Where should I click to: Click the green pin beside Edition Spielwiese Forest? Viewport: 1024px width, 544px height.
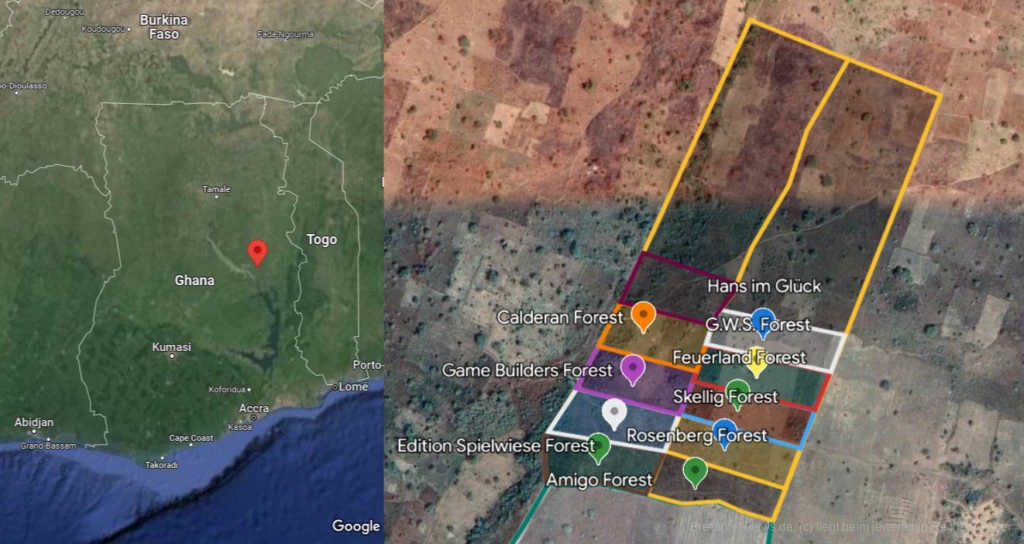tap(599, 447)
